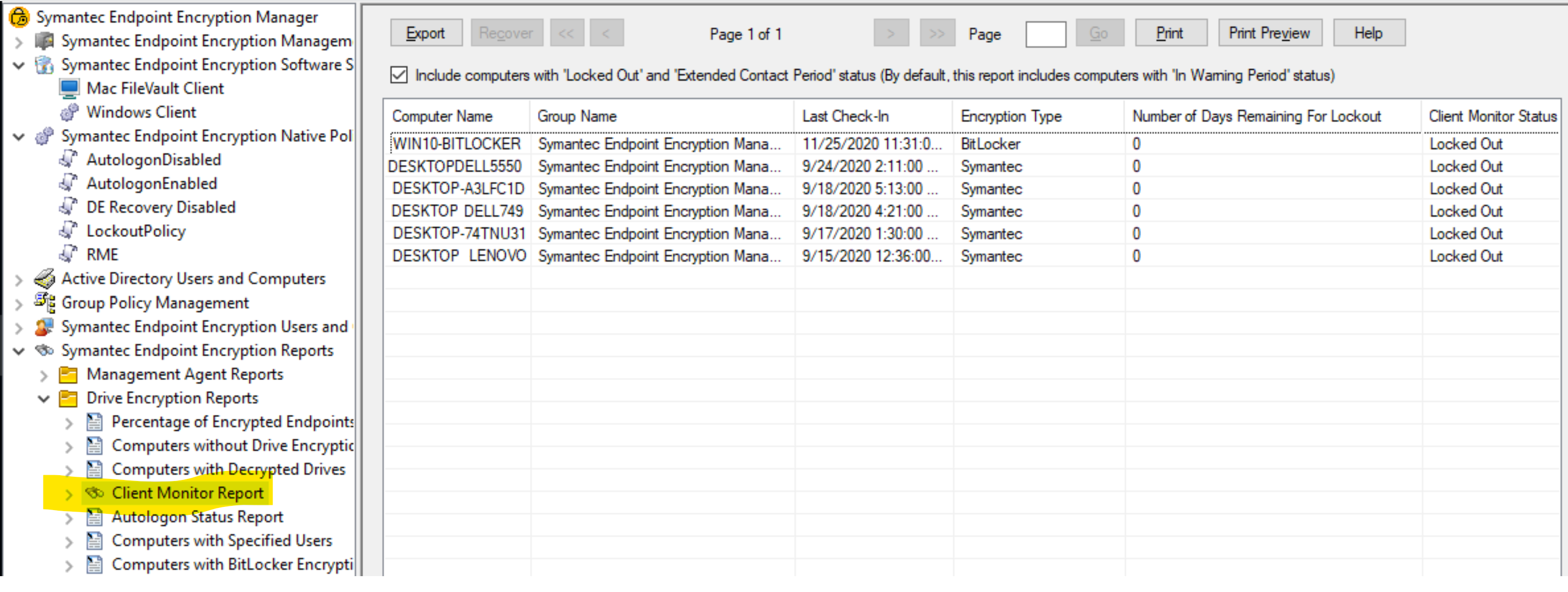Click the AutologonDisabled policy icon

coord(68,160)
